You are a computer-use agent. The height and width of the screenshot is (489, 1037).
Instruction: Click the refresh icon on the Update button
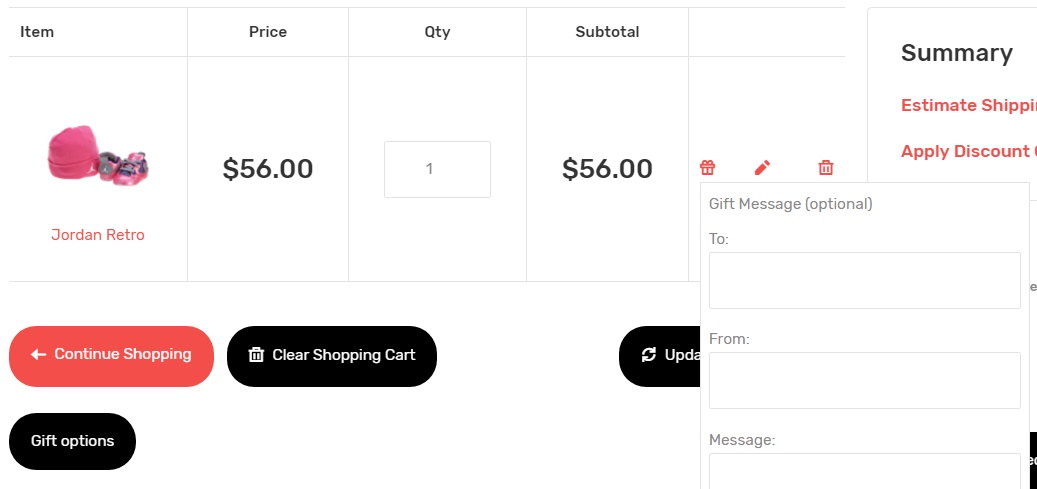pyautogui.click(x=649, y=355)
